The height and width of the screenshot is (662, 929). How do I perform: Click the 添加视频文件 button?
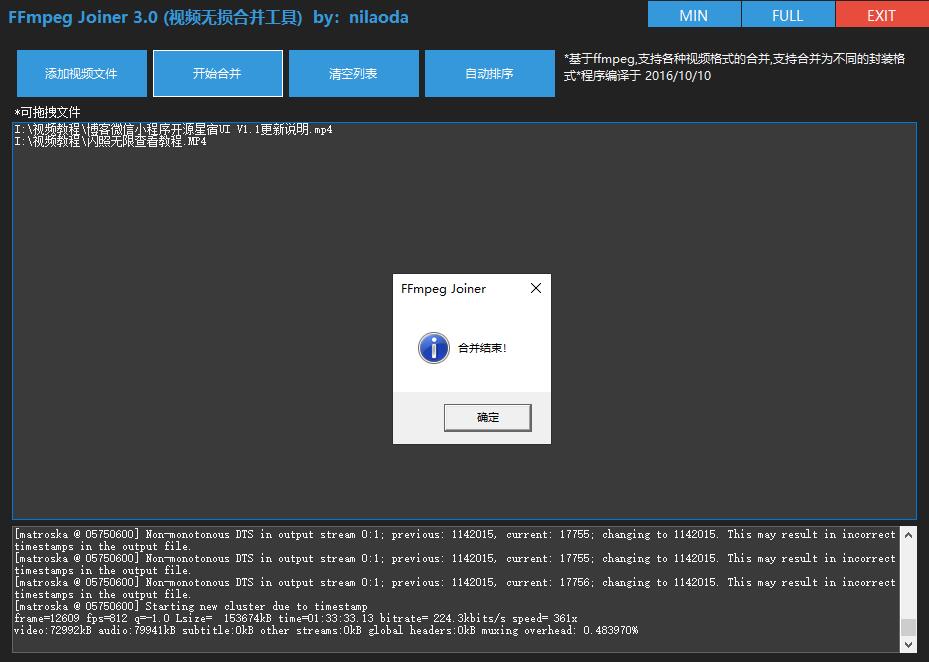click(x=82, y=74)
